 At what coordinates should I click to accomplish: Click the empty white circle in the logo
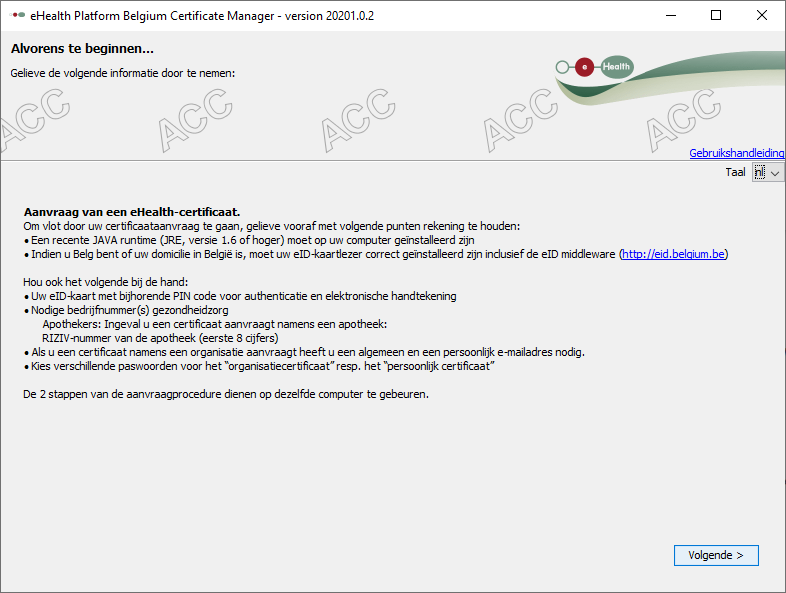click(562, 67)
